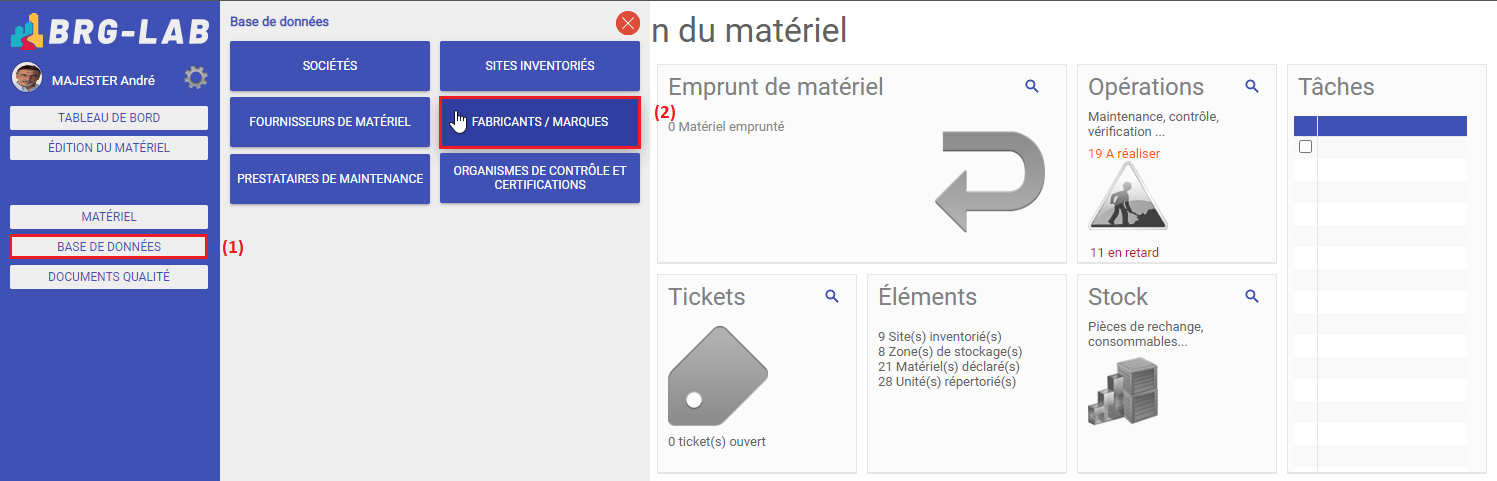1497x481 pixels.
Task: Click the Opérations search magnifier icon
Action: (x=1251, y=87)
